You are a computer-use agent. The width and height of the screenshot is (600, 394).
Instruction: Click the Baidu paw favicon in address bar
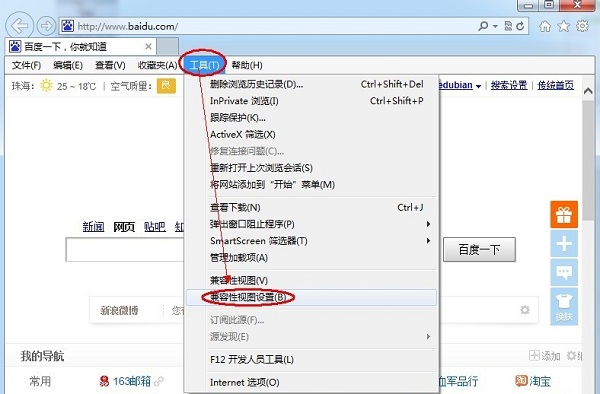coord(68,26)
